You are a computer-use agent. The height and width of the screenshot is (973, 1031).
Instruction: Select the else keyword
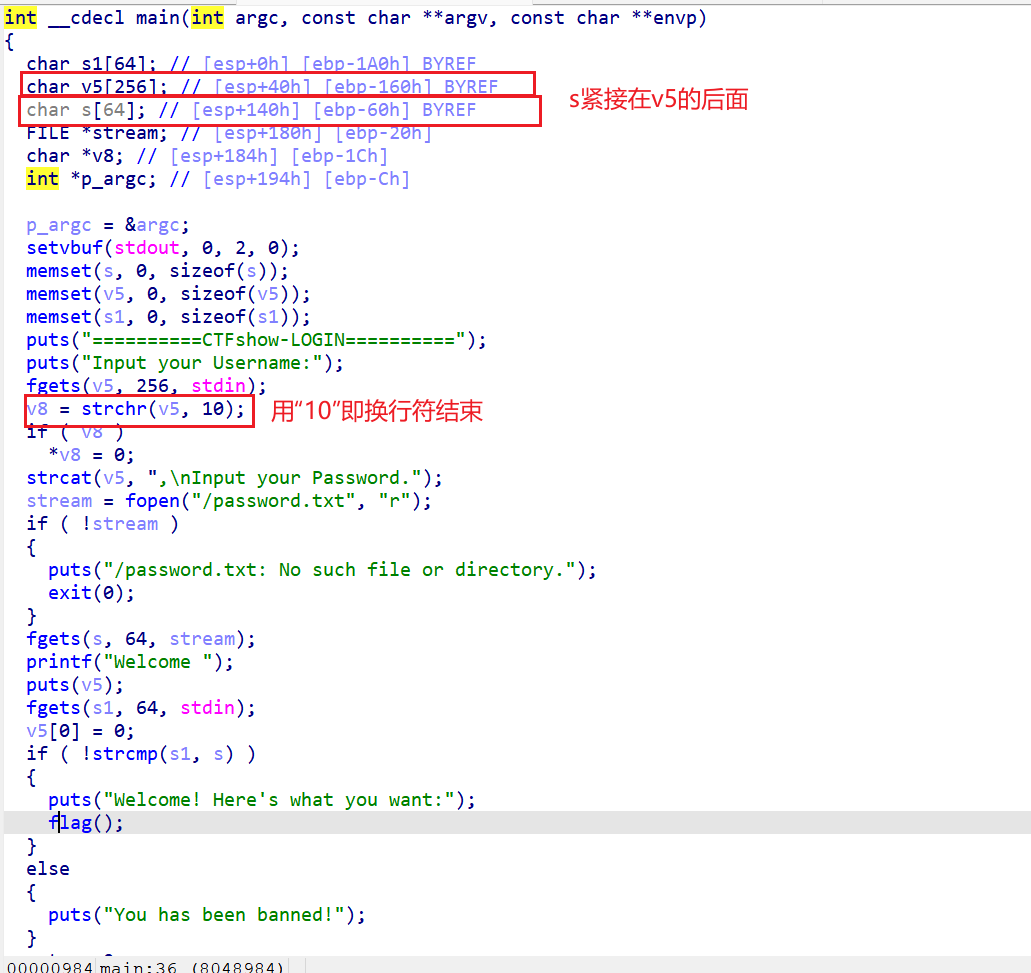(x=48, y=869)
